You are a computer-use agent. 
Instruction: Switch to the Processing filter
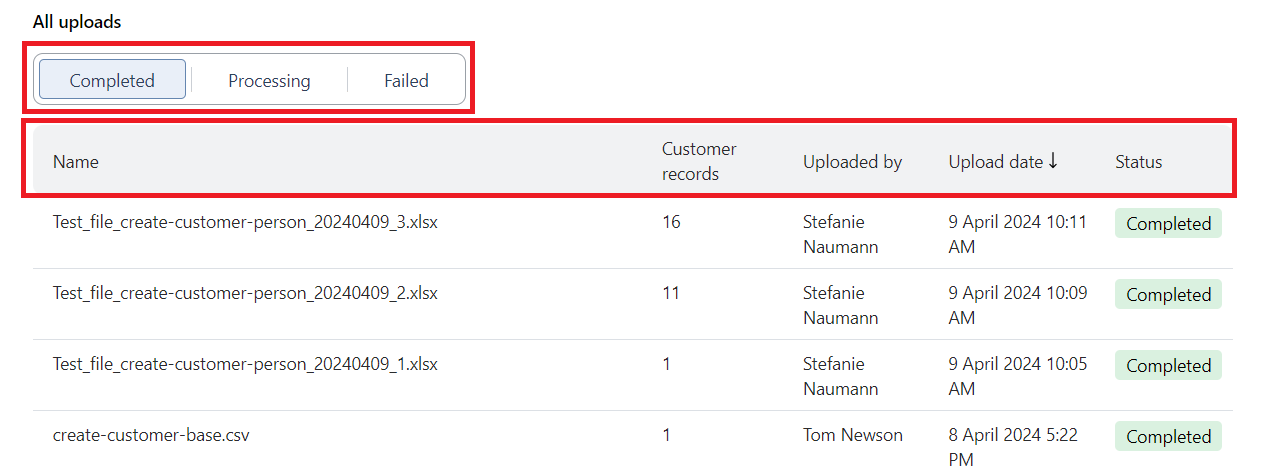tap(269, 80)
